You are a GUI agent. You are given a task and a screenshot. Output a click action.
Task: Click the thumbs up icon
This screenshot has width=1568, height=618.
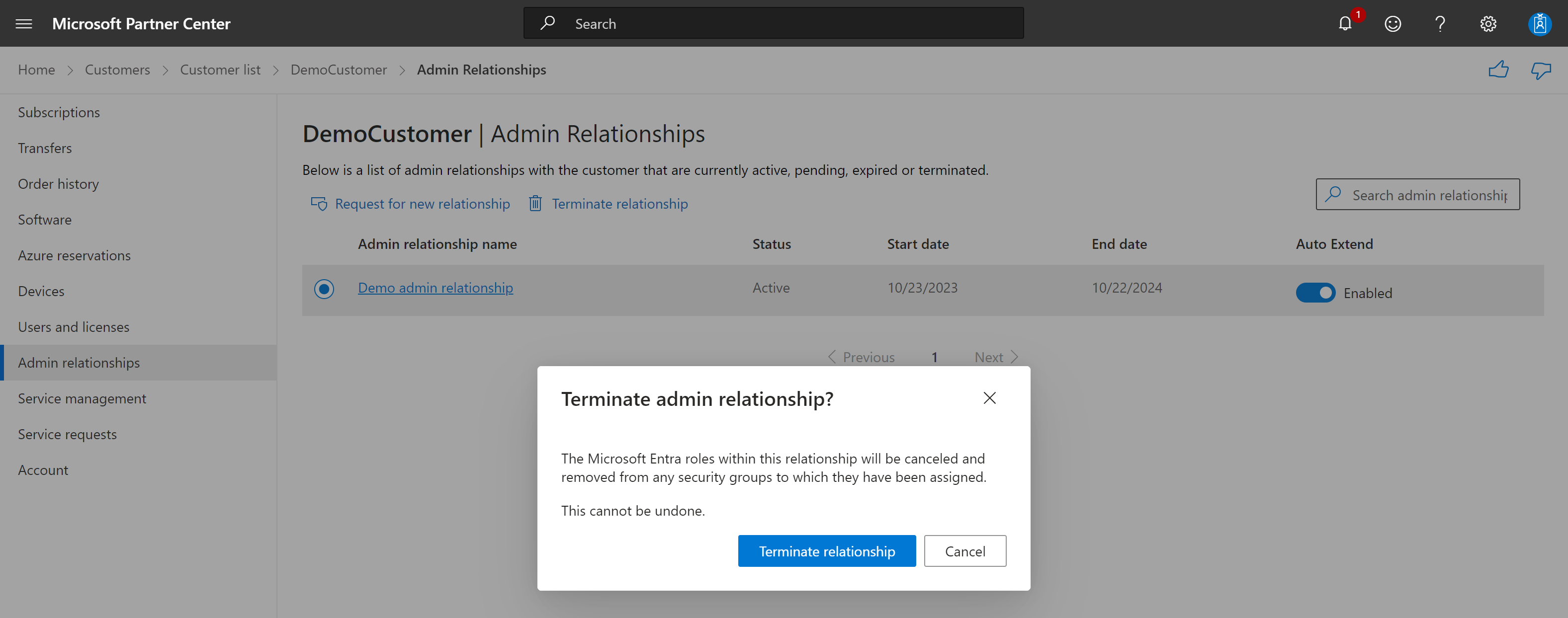point(1499,69)
